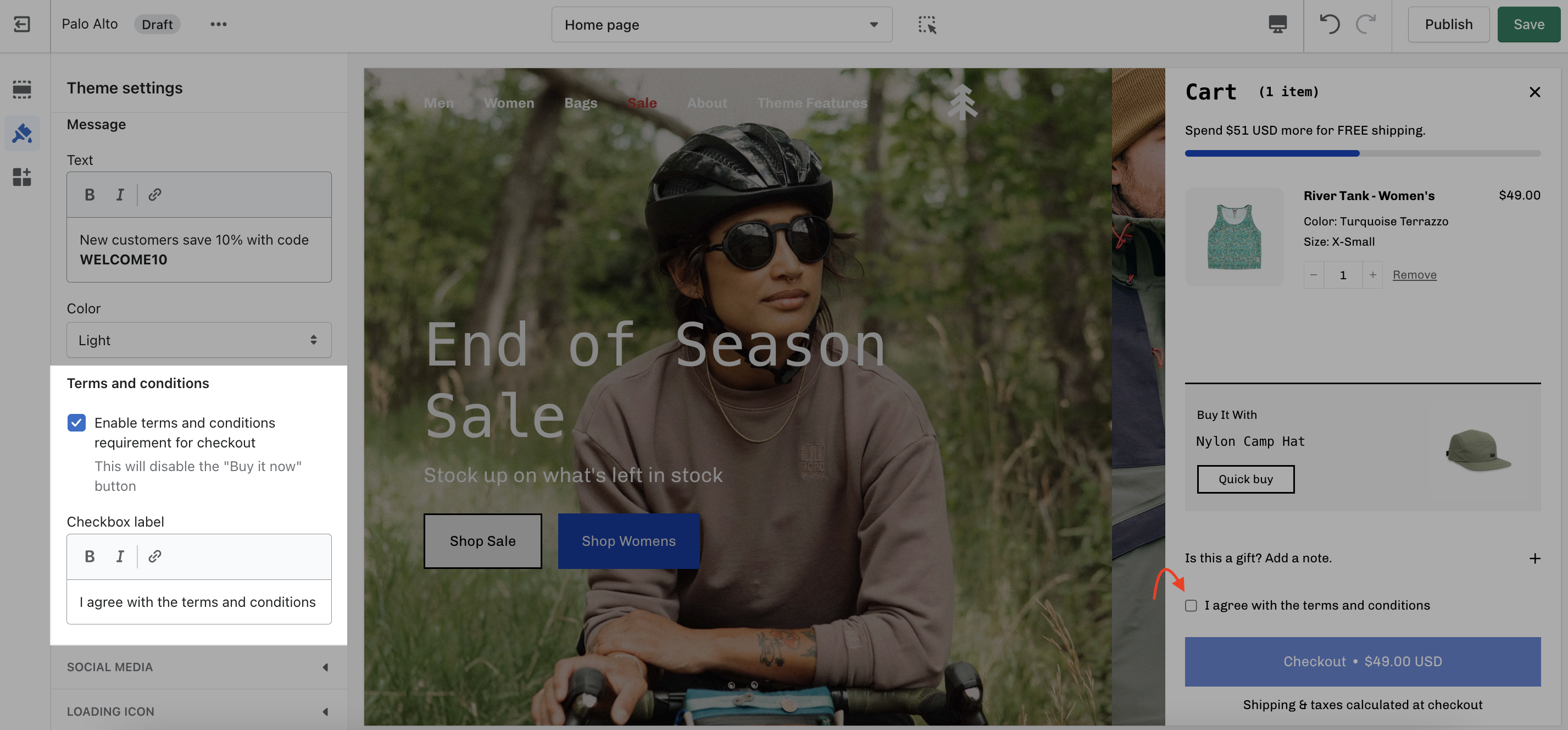Click the Remove link for River Tank
The image size is (1568, 730).
coord(1414,275)
